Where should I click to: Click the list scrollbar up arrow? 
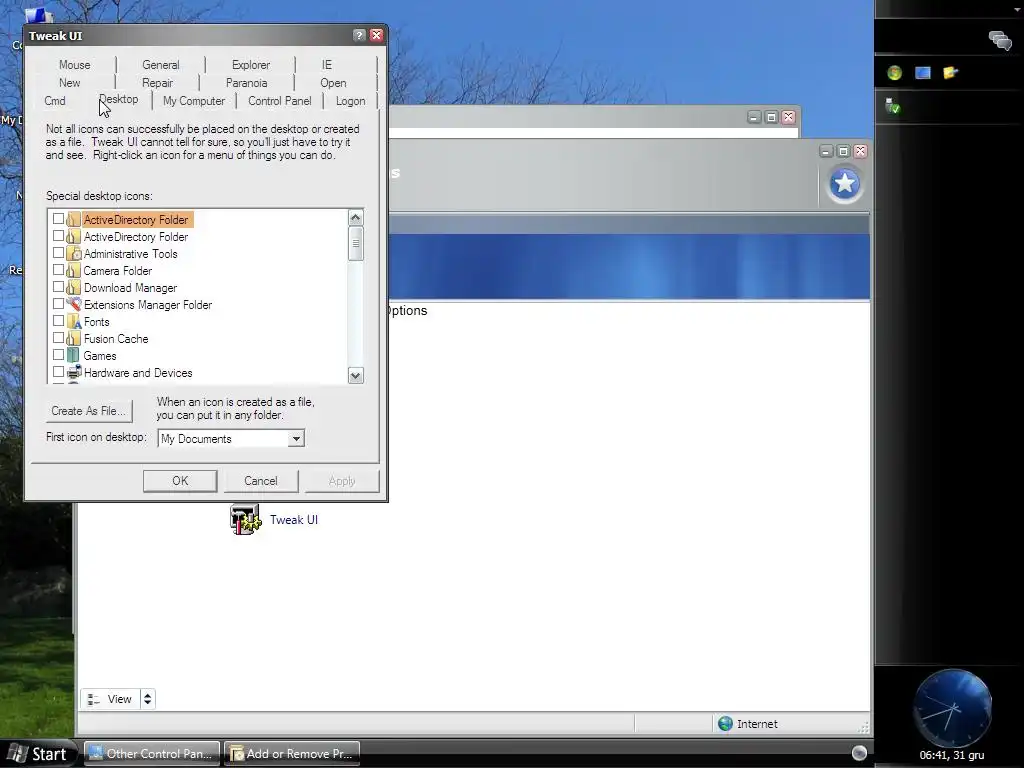click(355, 217)
